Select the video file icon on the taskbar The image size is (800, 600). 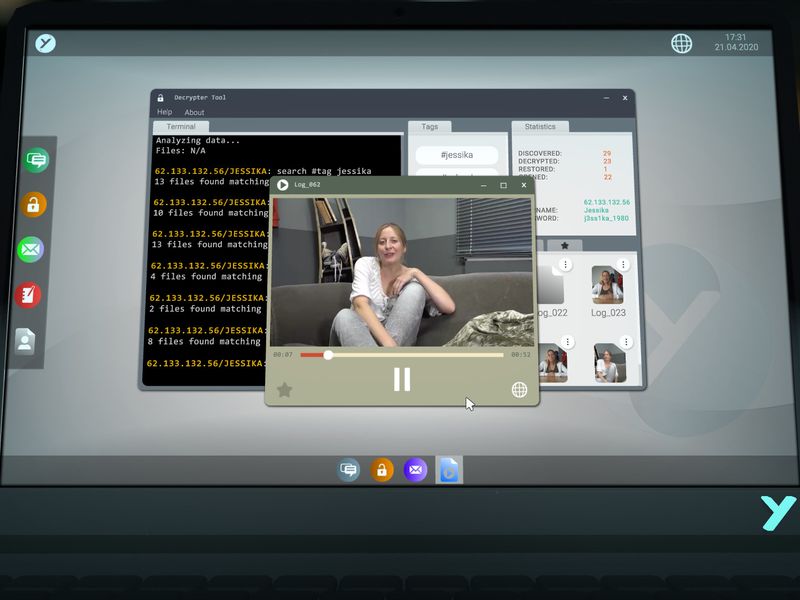pos(449,469)
